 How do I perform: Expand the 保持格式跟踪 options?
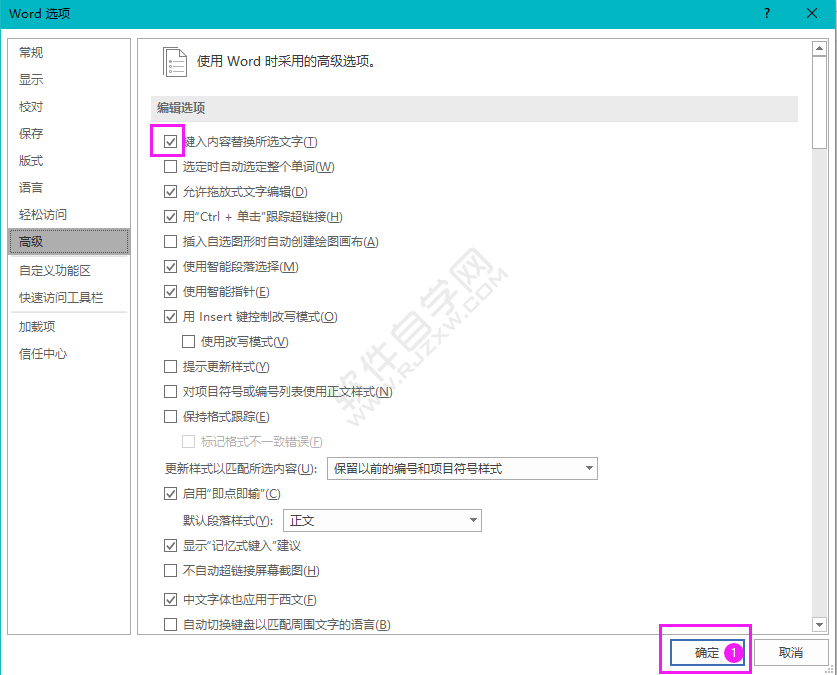coord(170,416)
